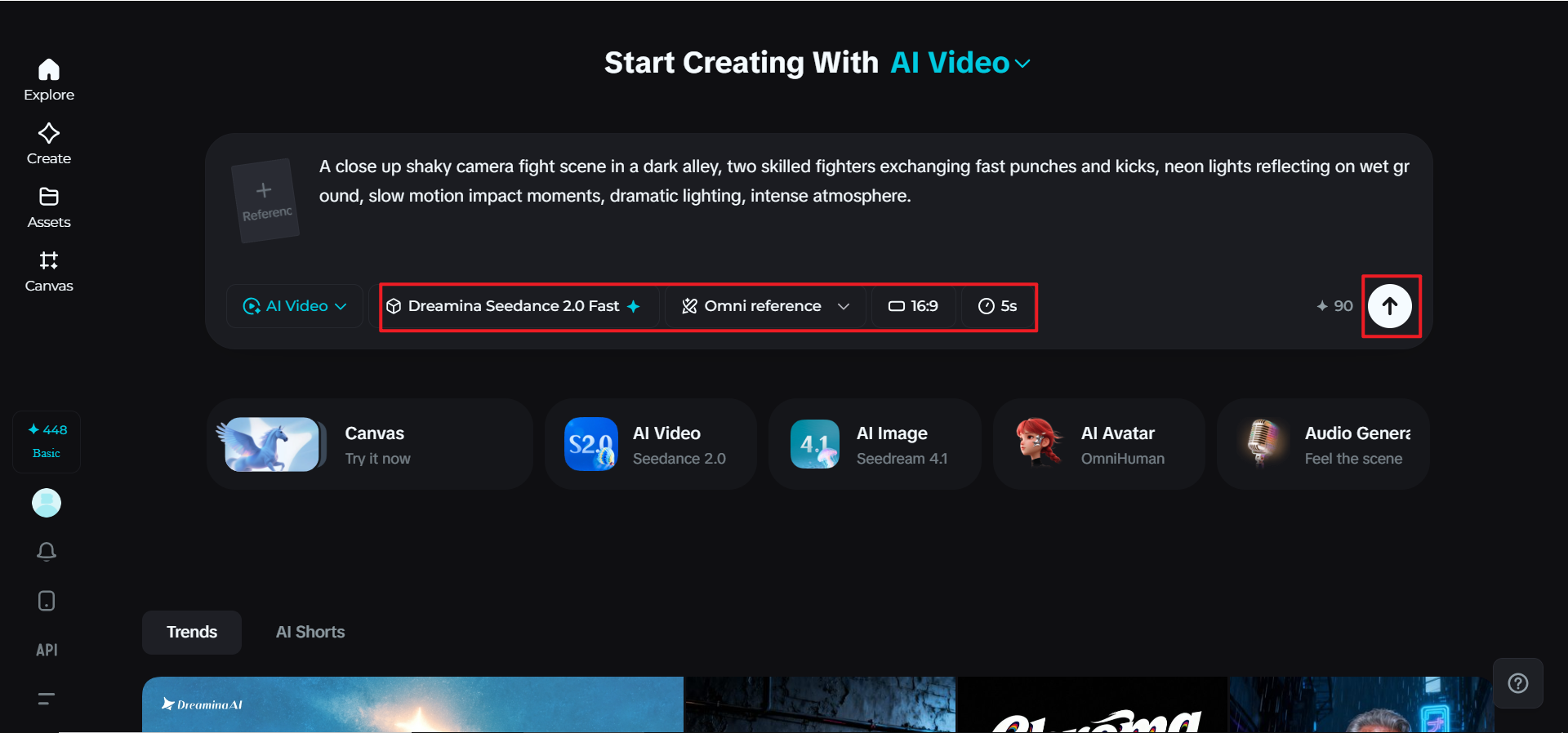Screen dimensions: 1568x733
Task: Switch to the AI Shorts tab
Action: point(310,633)
